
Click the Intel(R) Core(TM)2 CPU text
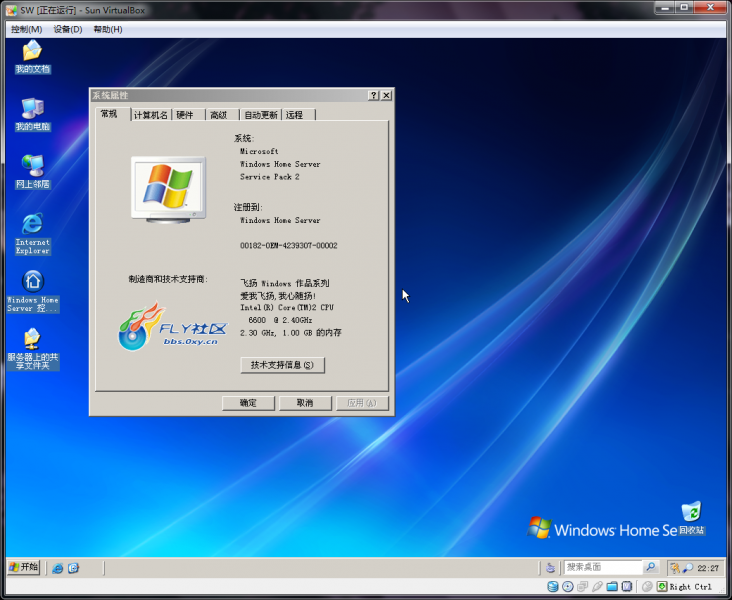click(287, 308)
